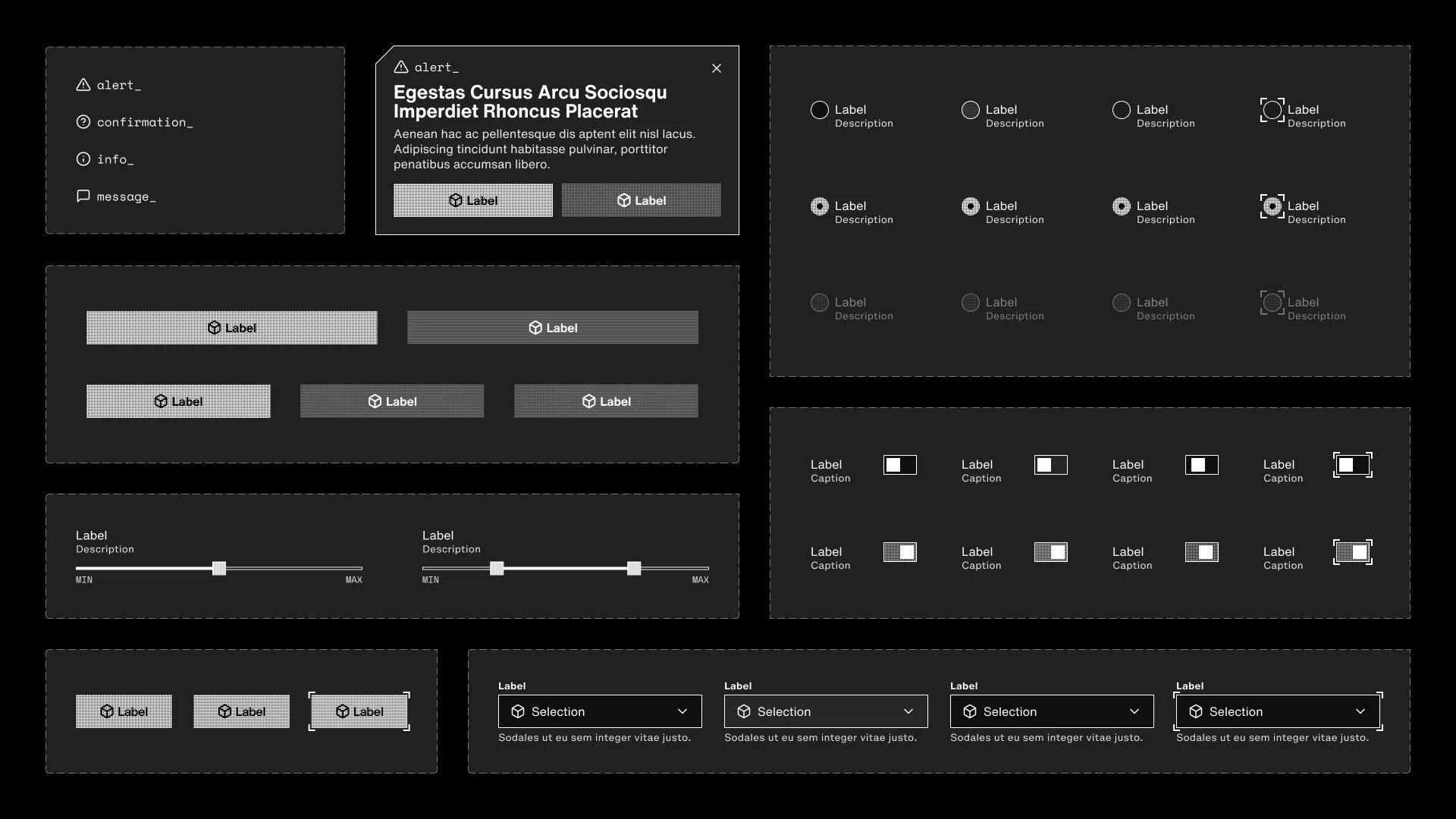Toggle the top-left Label Caption switch

(899, 465)
